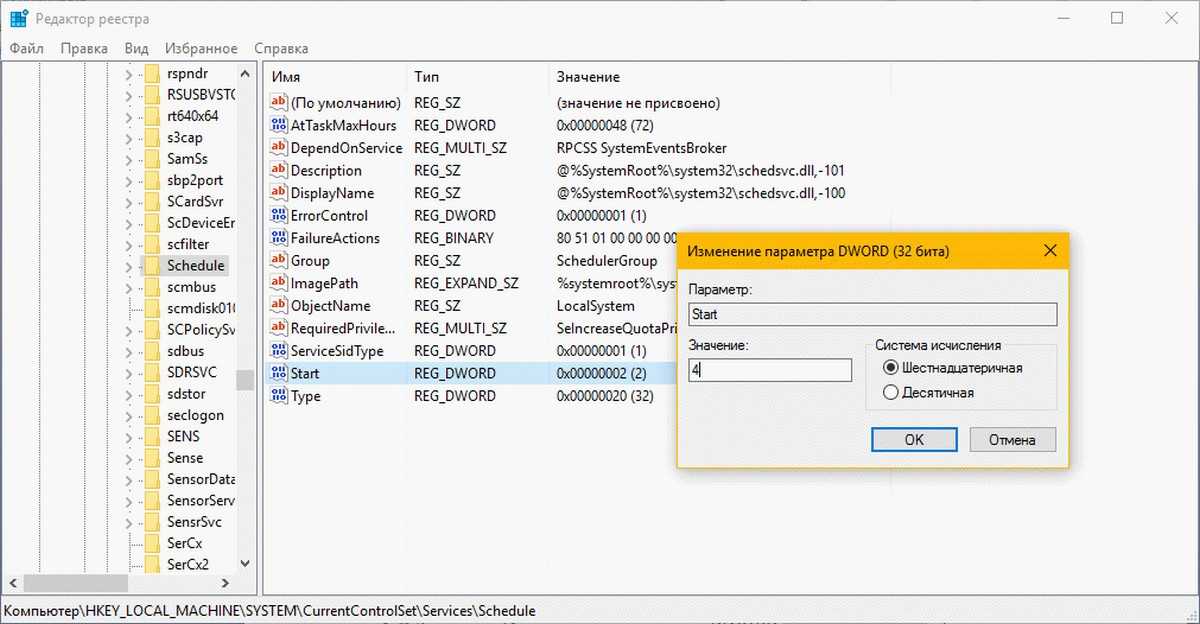The height and width of the screenshot is (624, 1200).
Task: Close the DWORD edit dialog
Action: tap(1049, 250)
